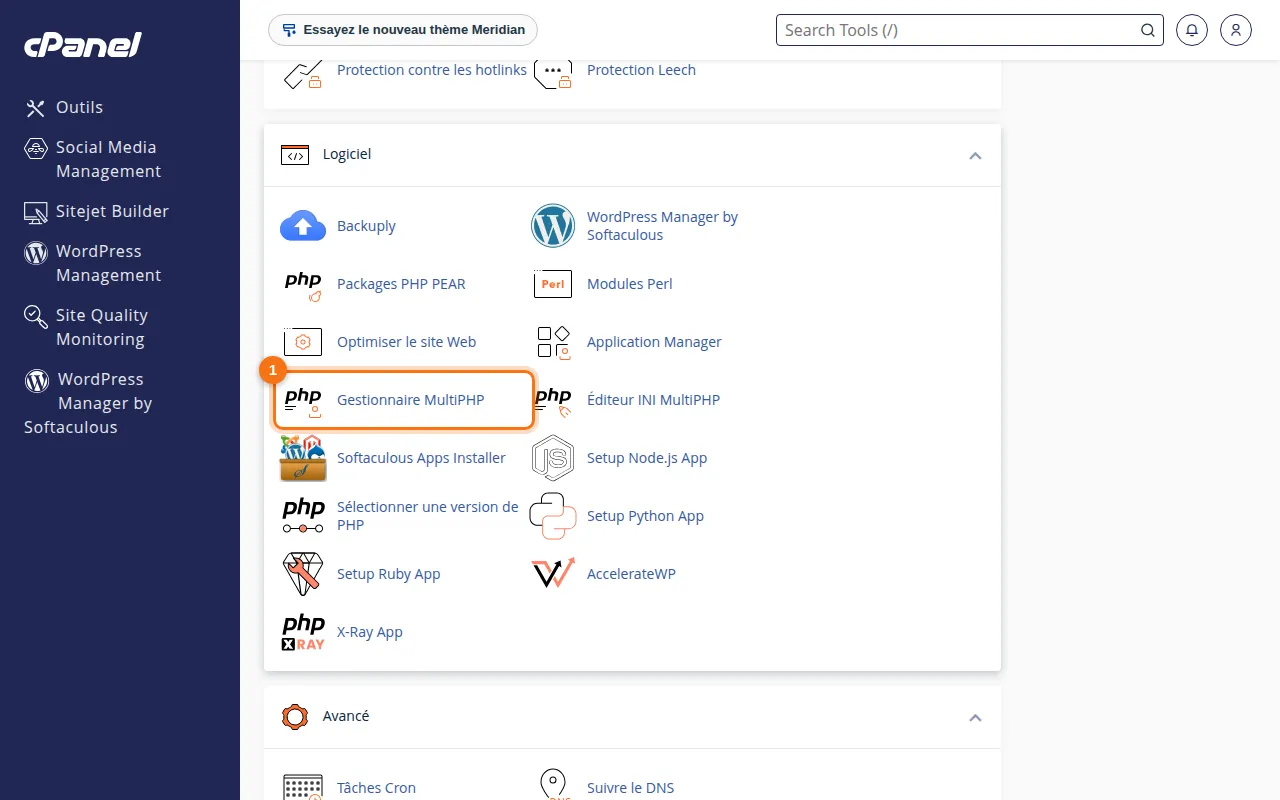
Task: Open Gestionnaire MultiPHP link
Action: (410, 400)
